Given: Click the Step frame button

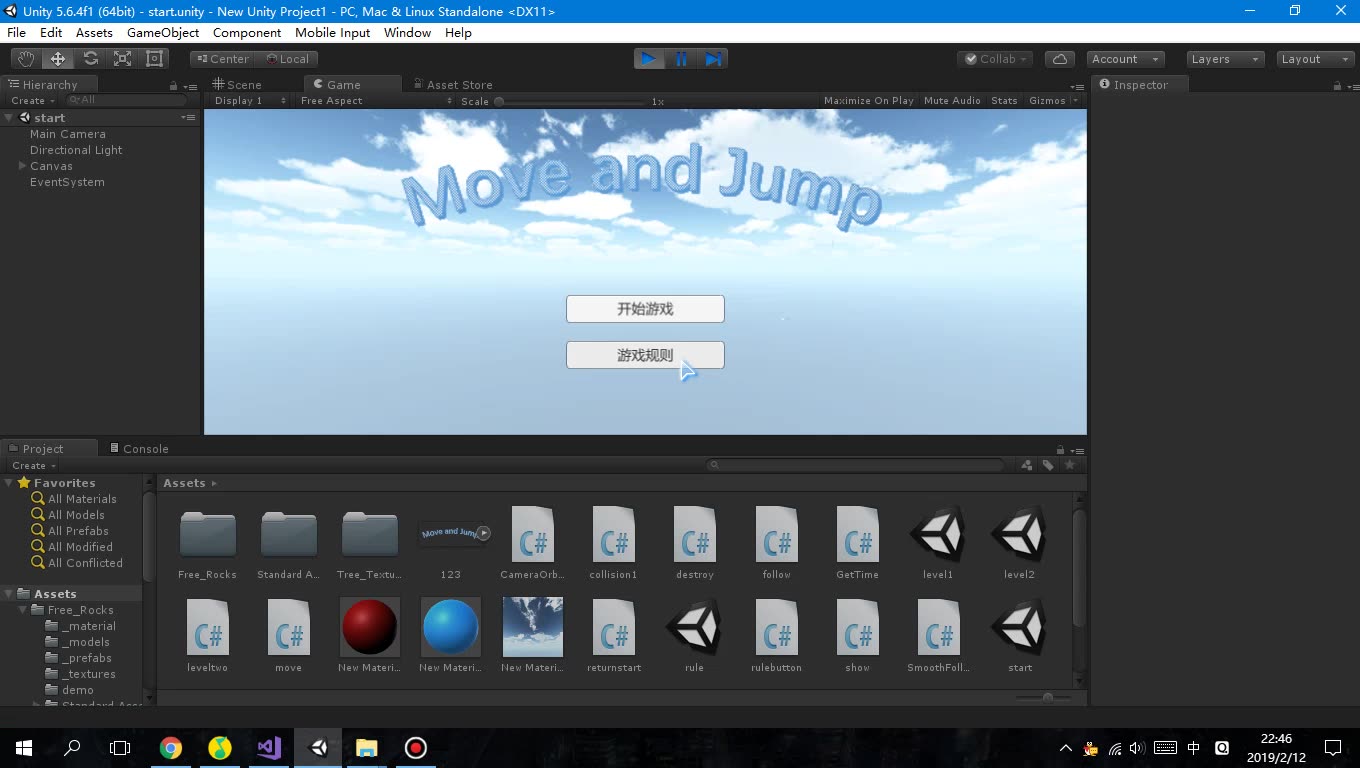Looking at the screenshot, I should (x=713, y=59).
